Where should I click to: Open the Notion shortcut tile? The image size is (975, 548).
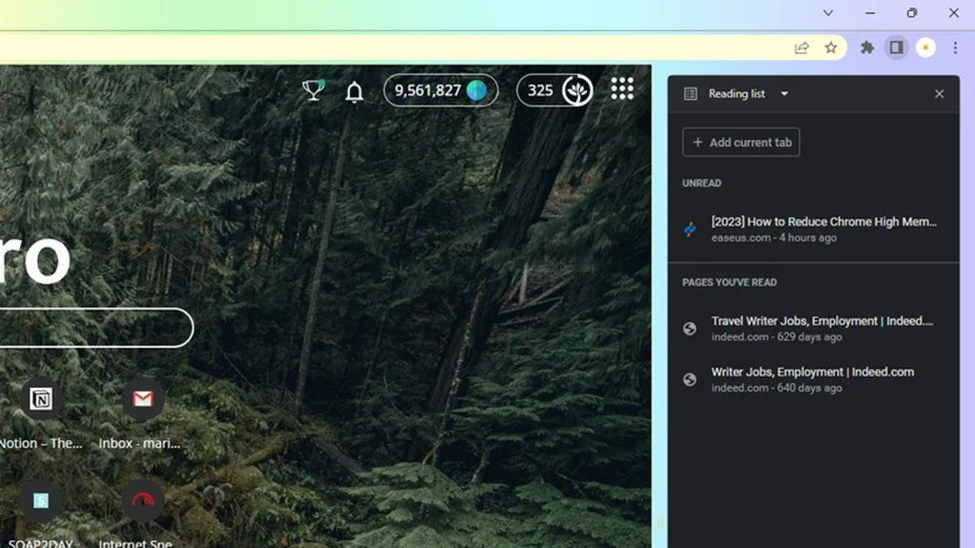(41, 400)
